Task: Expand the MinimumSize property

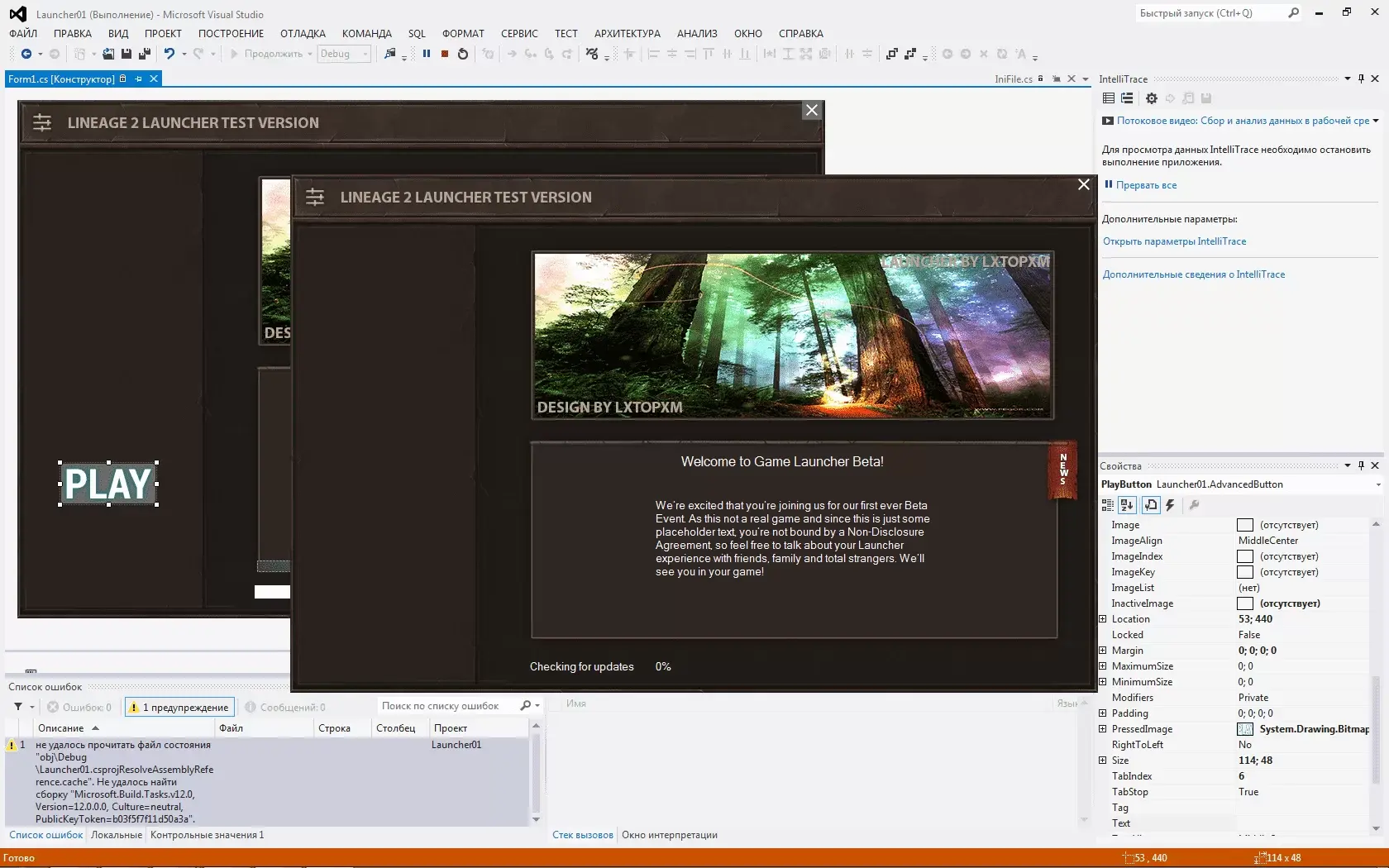Action: coord(1102,681)
